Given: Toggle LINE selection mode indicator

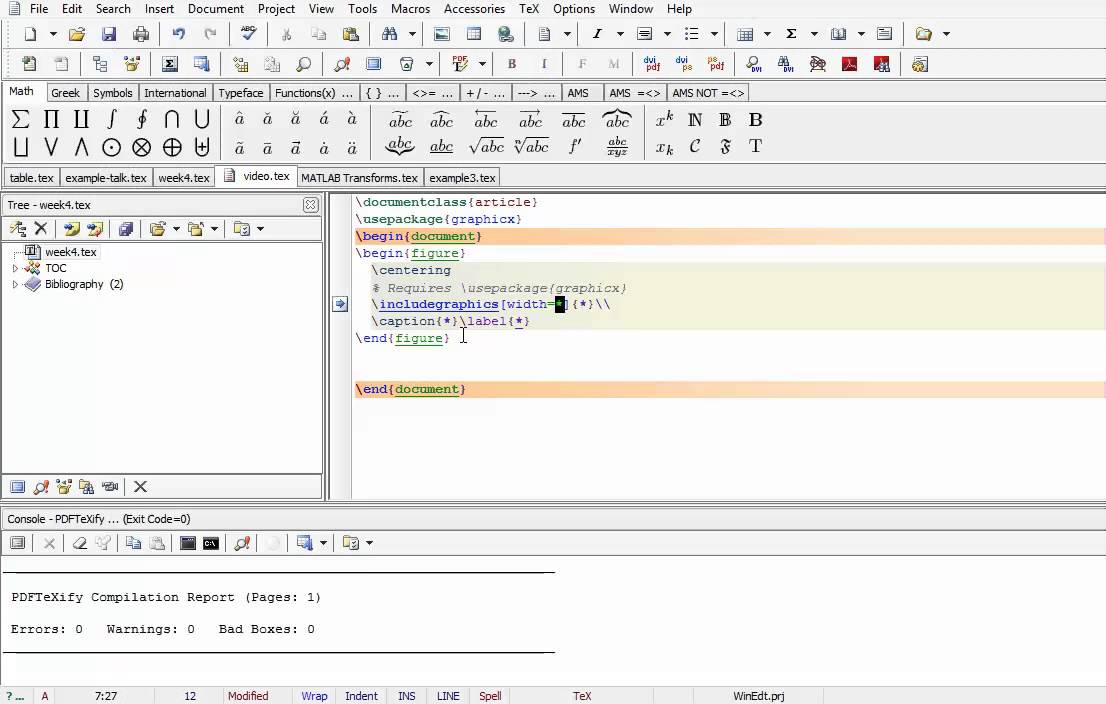Looking at the screenshot, I should tap(448, 696).
